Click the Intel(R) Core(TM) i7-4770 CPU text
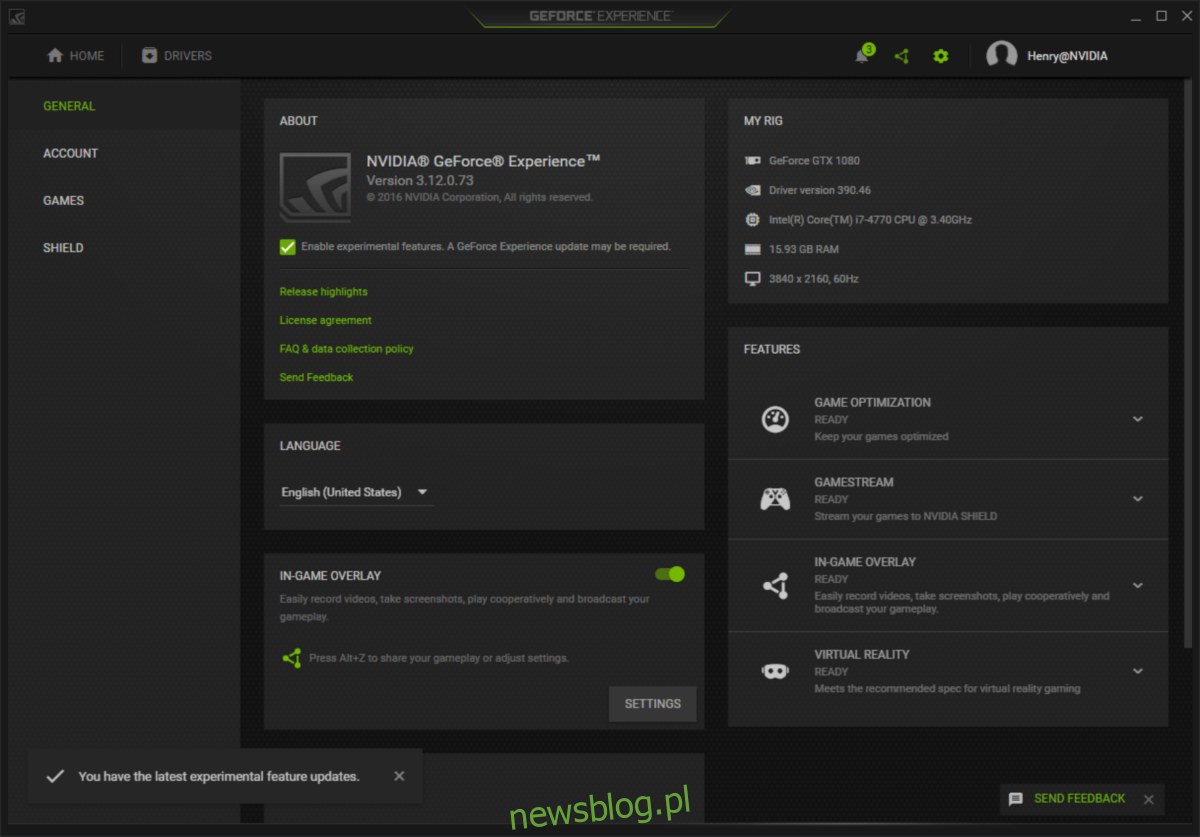The image size is (1200, 837). coord(870,220)
